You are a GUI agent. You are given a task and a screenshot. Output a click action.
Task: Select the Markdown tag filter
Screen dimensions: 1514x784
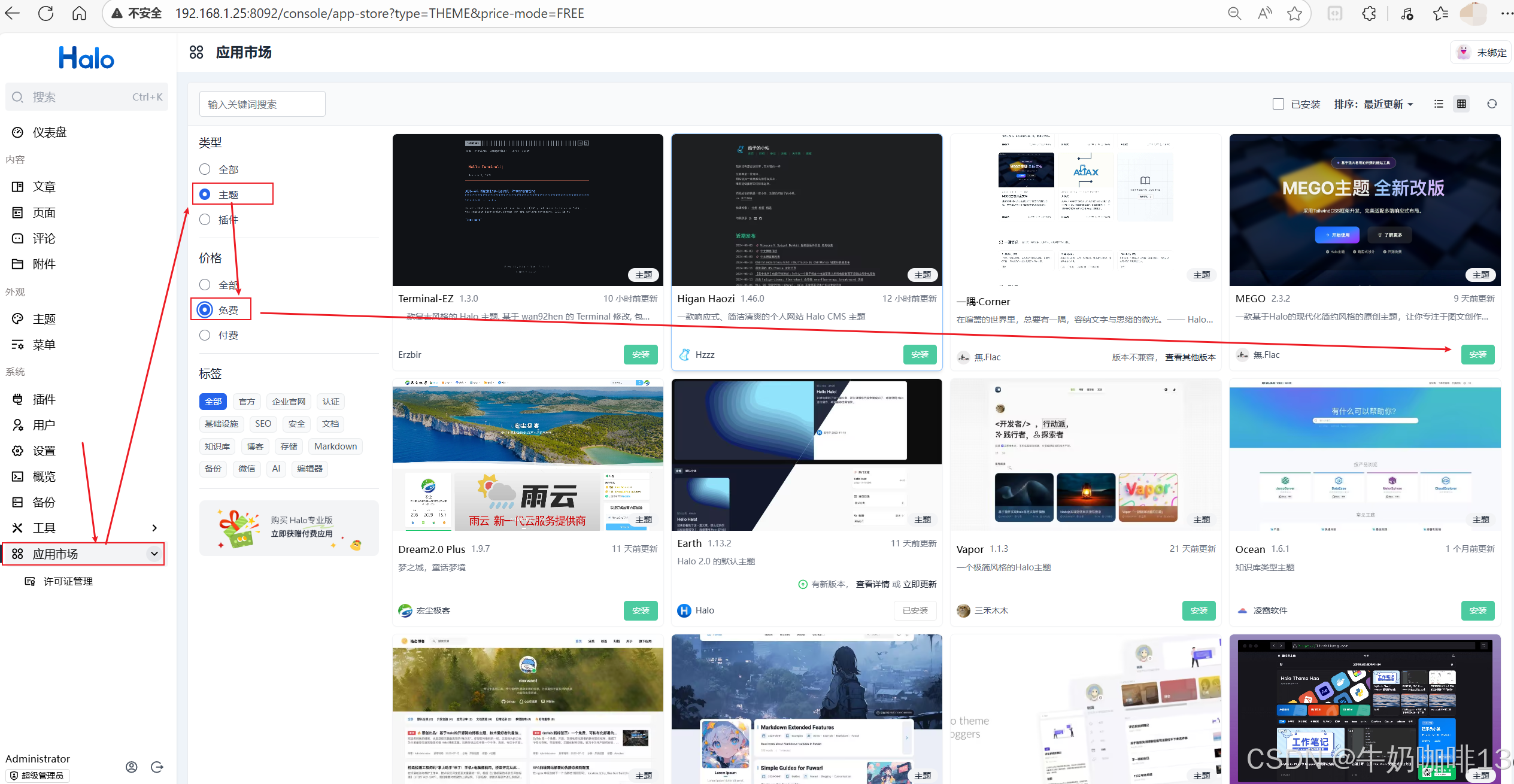[335, 446]
